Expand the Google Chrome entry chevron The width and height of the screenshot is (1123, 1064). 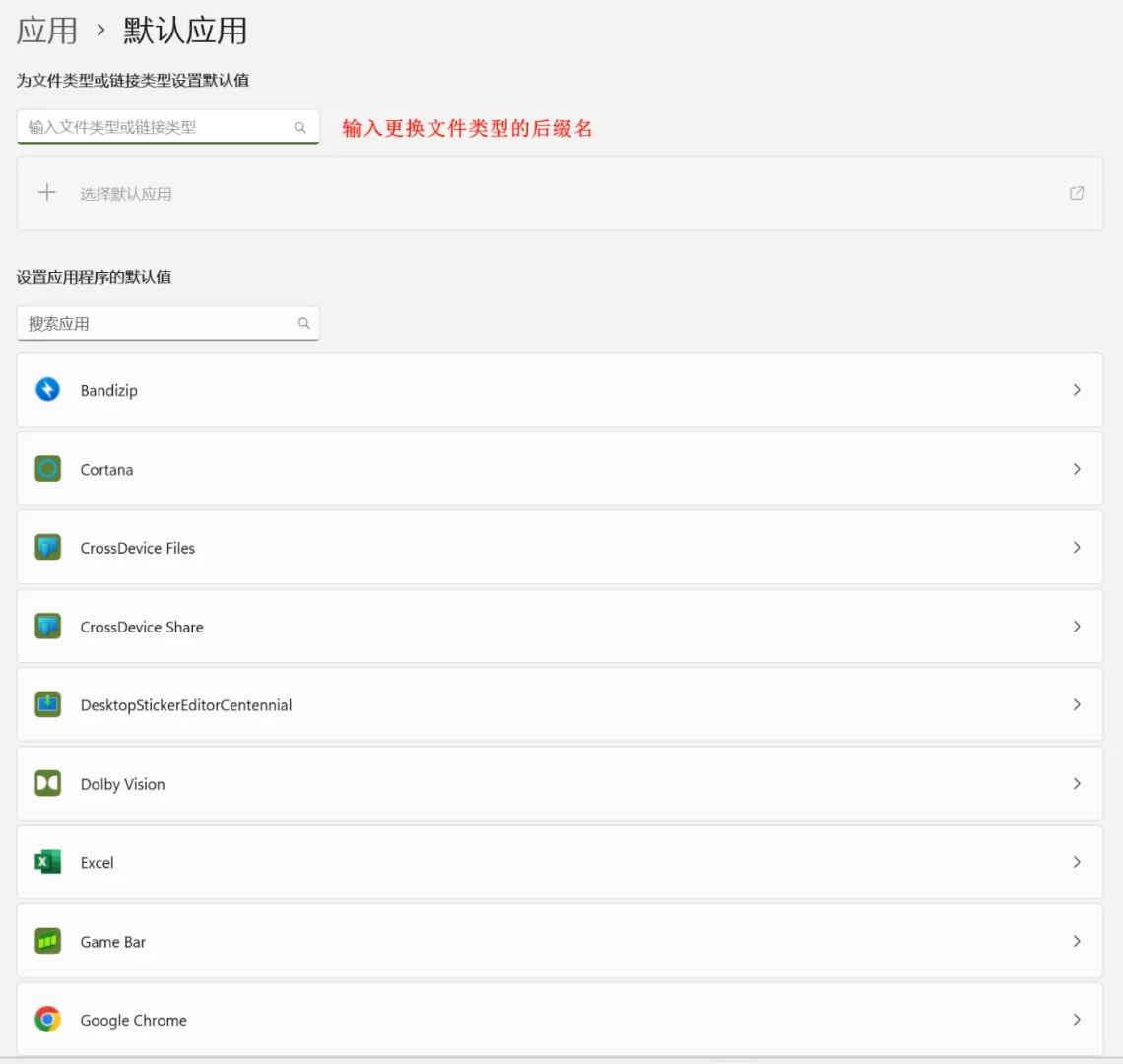click(x=1076, y=1020)
